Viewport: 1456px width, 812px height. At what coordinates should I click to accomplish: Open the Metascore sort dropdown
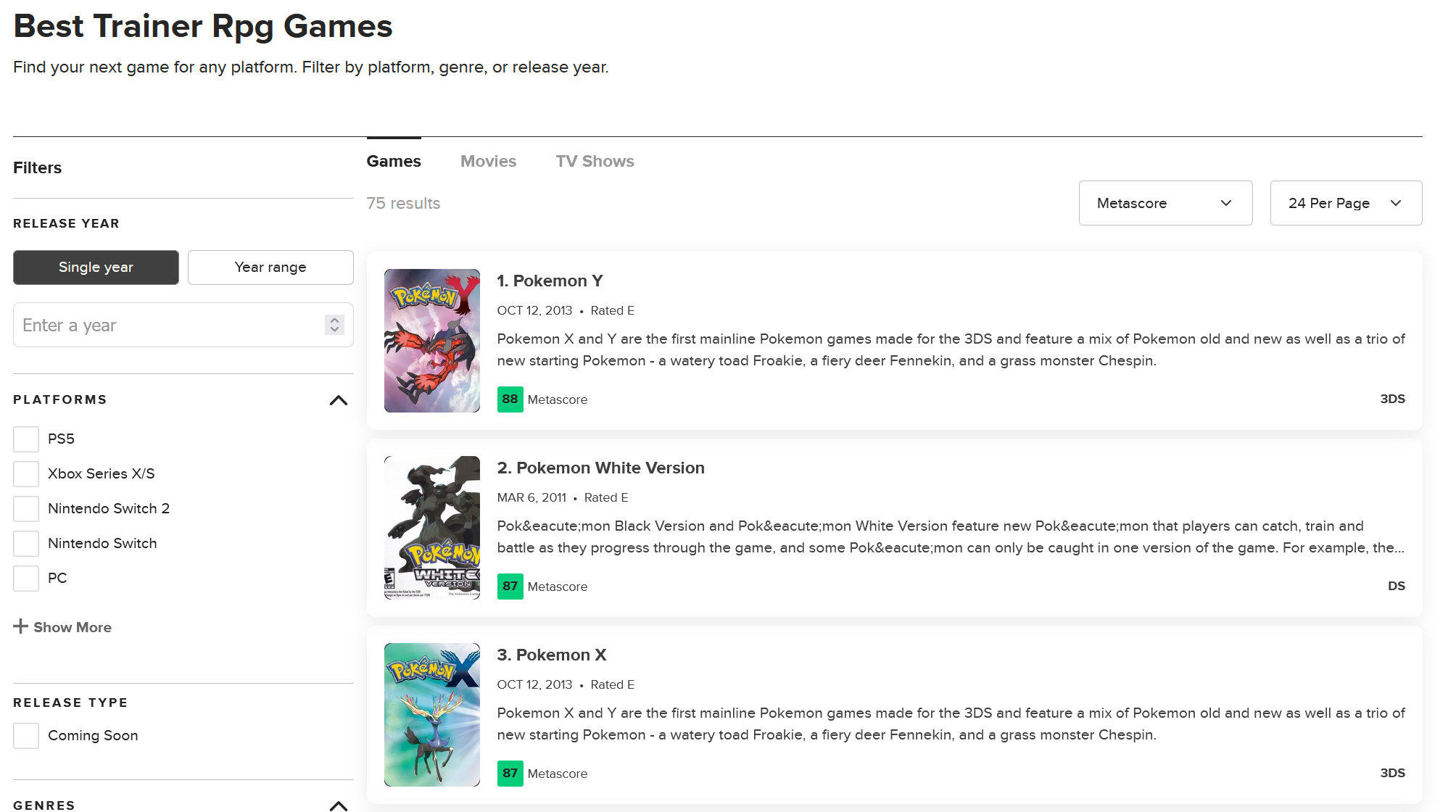click(x=1165, y=203)
